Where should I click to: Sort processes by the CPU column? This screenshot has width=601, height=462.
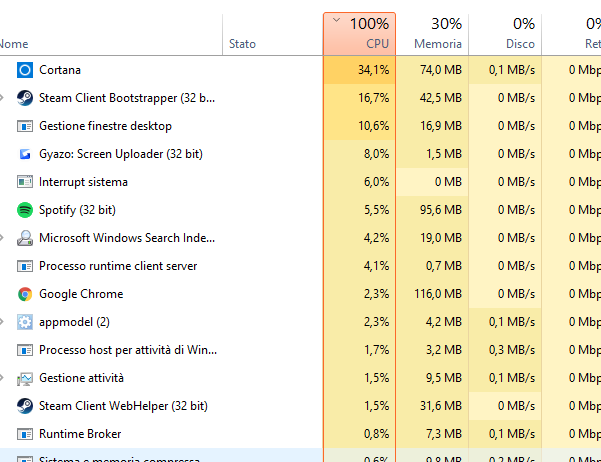(360, 34)
